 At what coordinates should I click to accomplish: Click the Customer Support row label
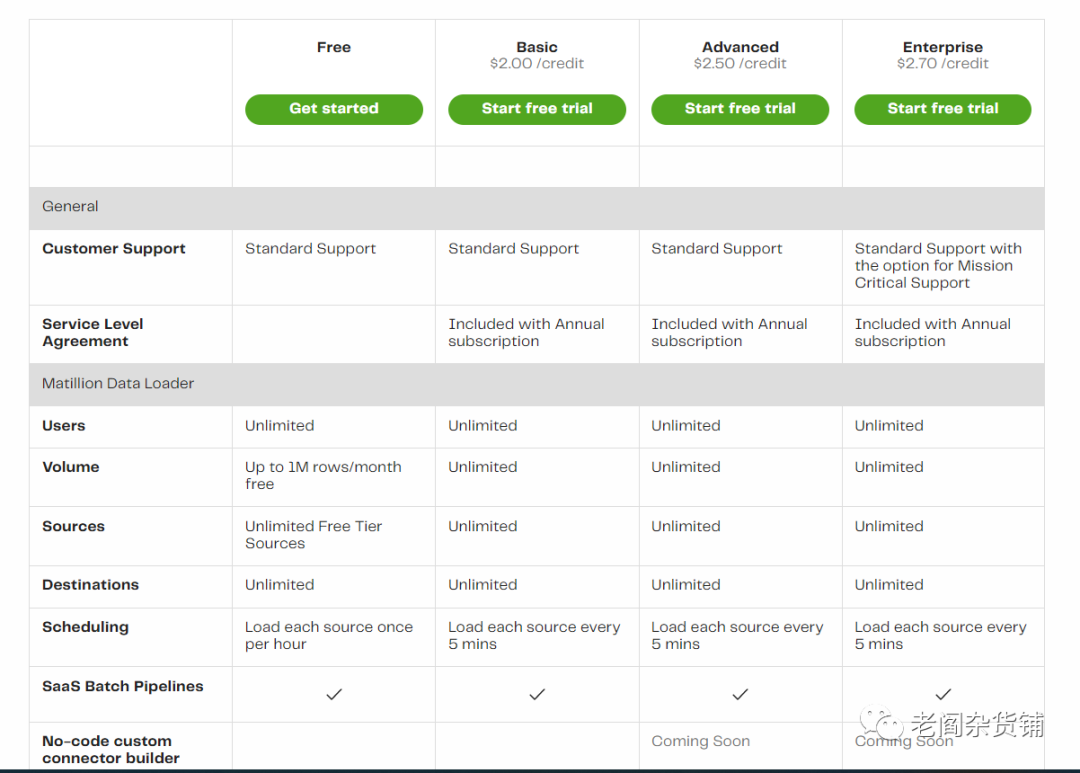pos(114,249)
